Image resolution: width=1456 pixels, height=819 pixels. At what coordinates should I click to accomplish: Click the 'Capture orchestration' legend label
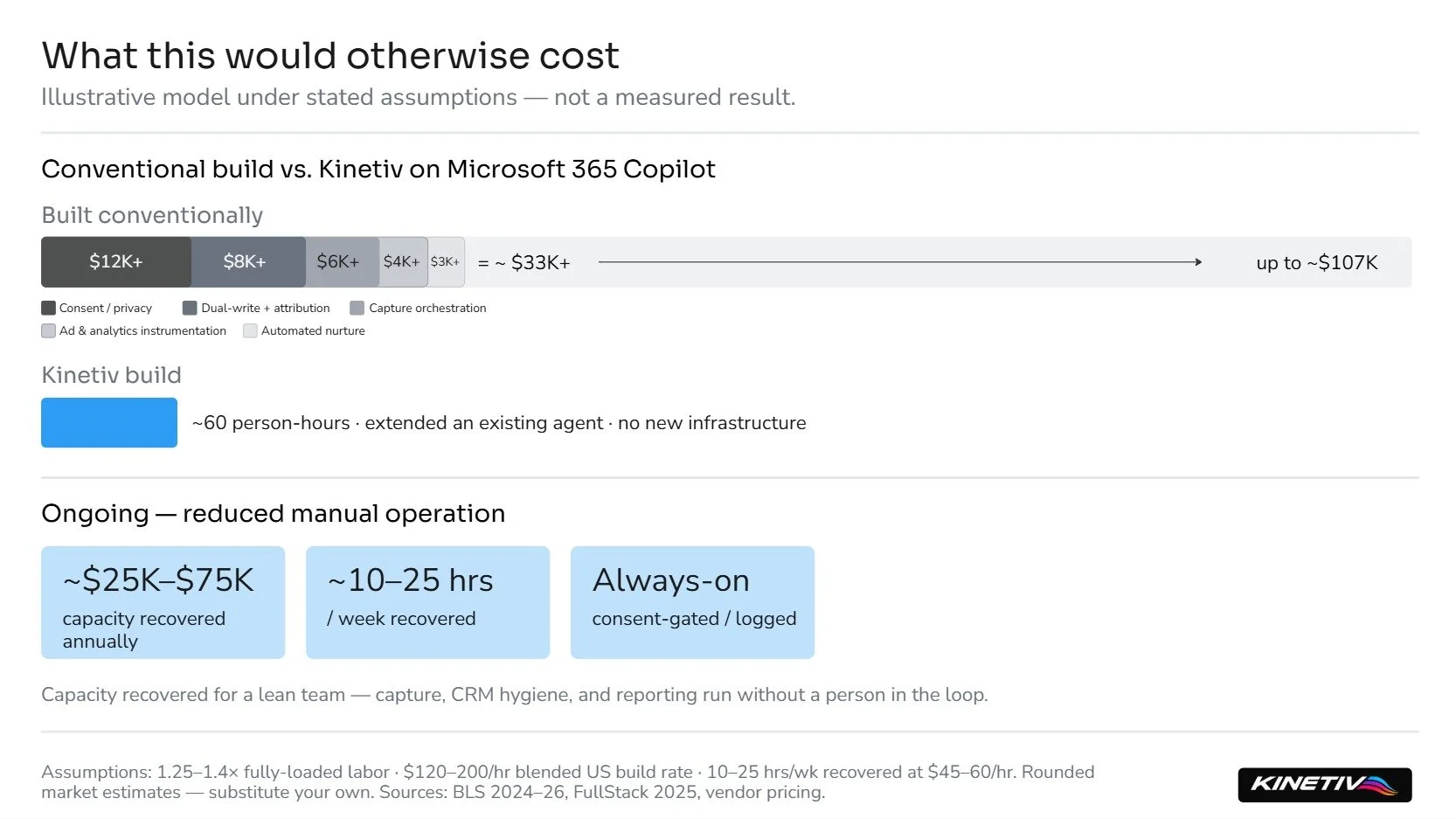tap(427, 308)
